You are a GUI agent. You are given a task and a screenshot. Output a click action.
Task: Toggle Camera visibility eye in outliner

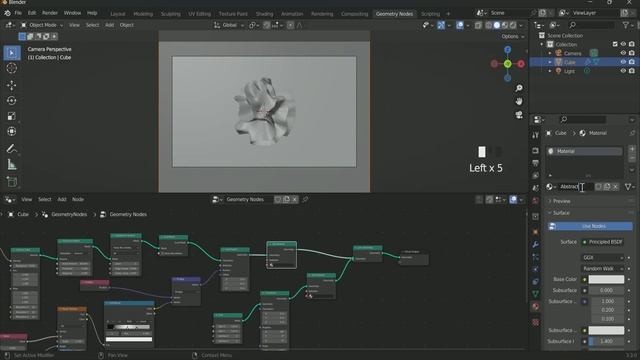(x=623, y=53)
